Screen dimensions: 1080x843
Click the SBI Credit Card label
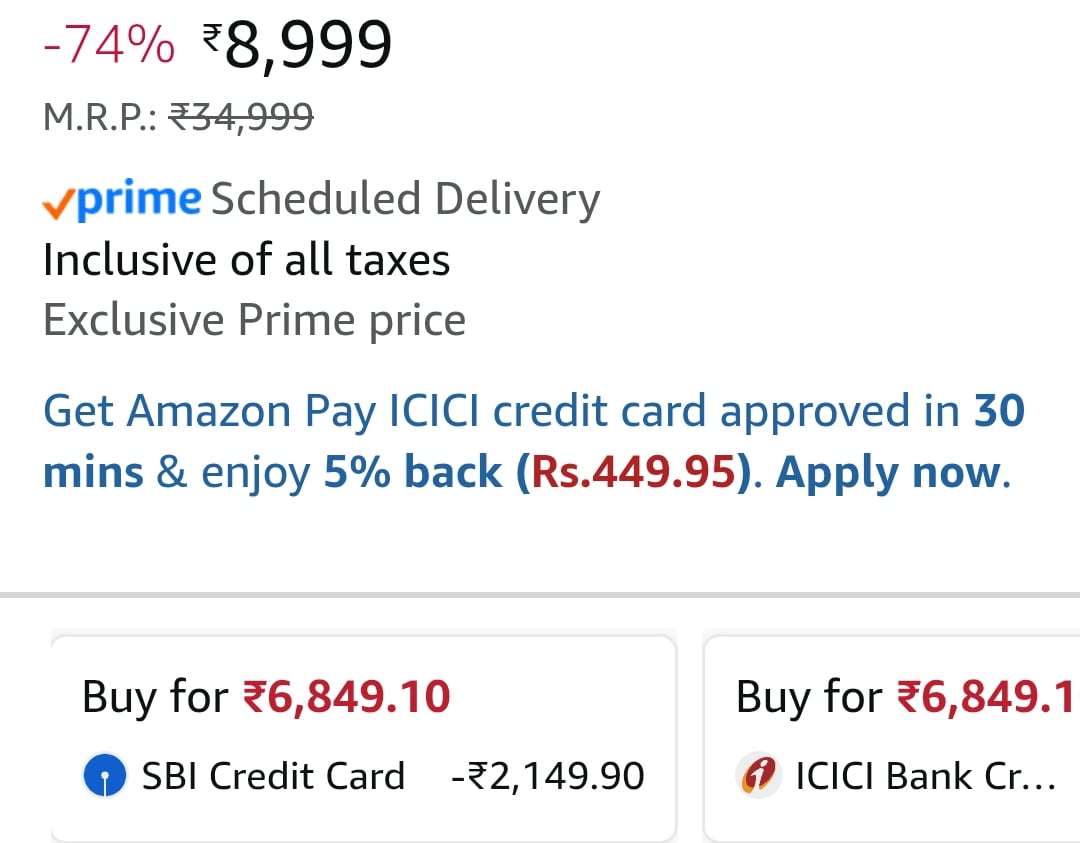tap(273, 776)
